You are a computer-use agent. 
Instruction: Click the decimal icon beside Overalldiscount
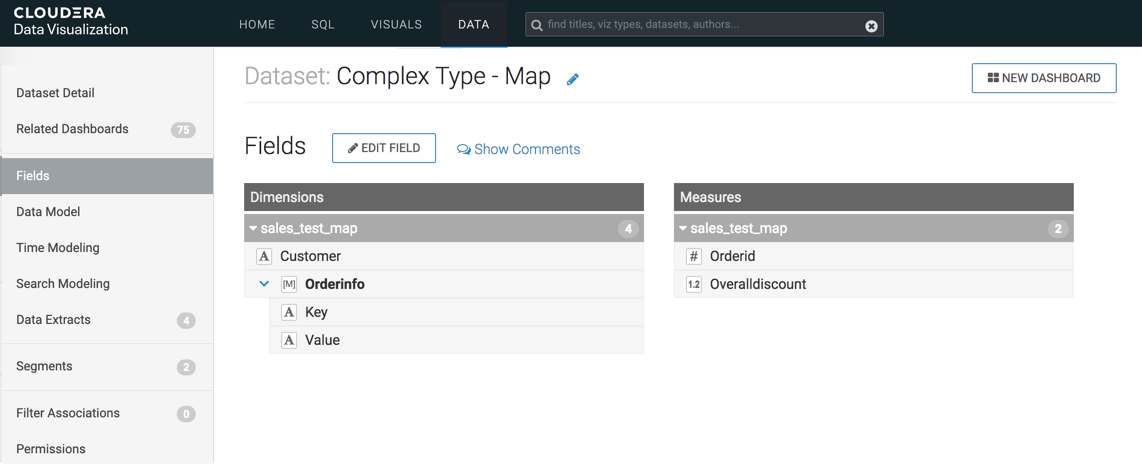[694, 284]
